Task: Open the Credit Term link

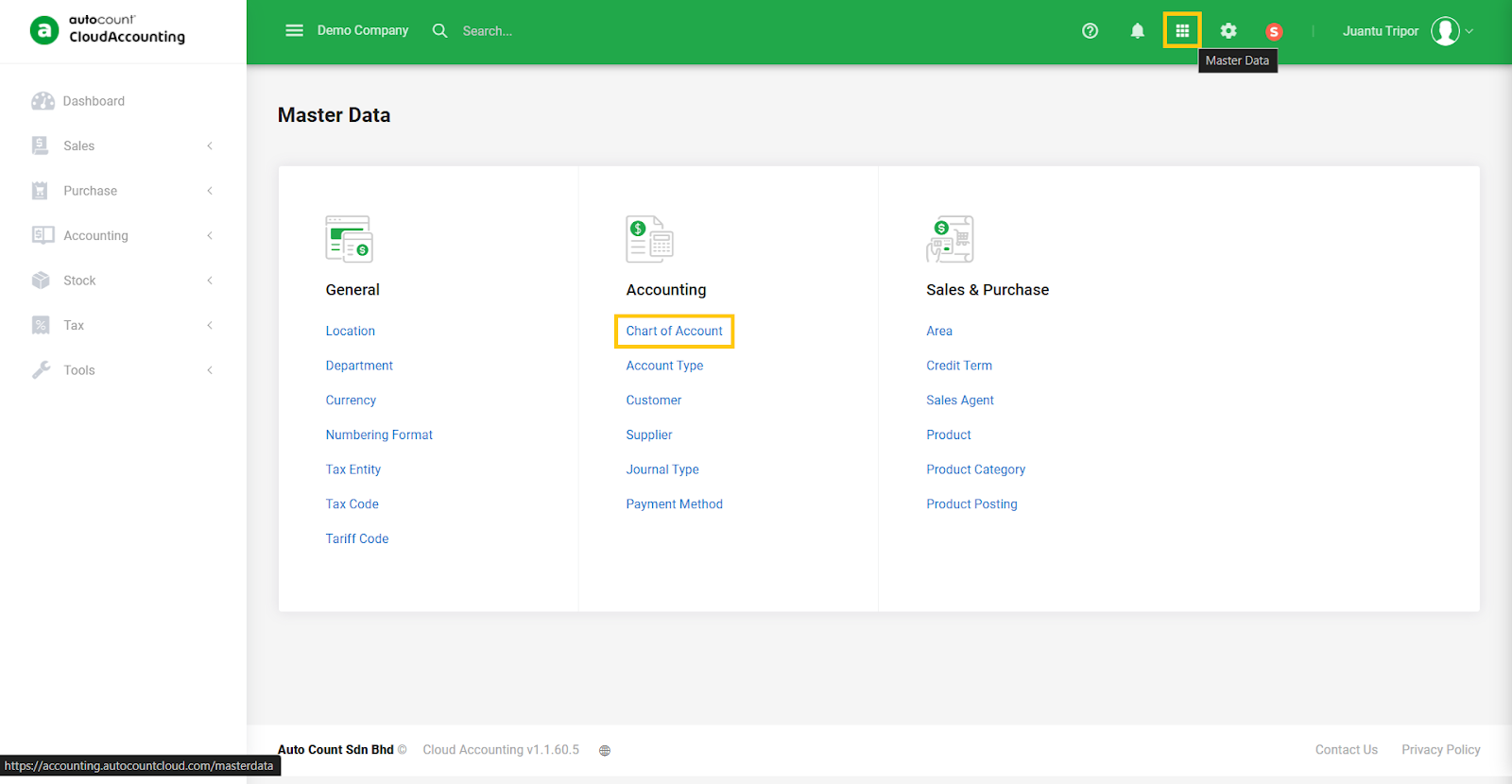Action: [x=959, y=366]
